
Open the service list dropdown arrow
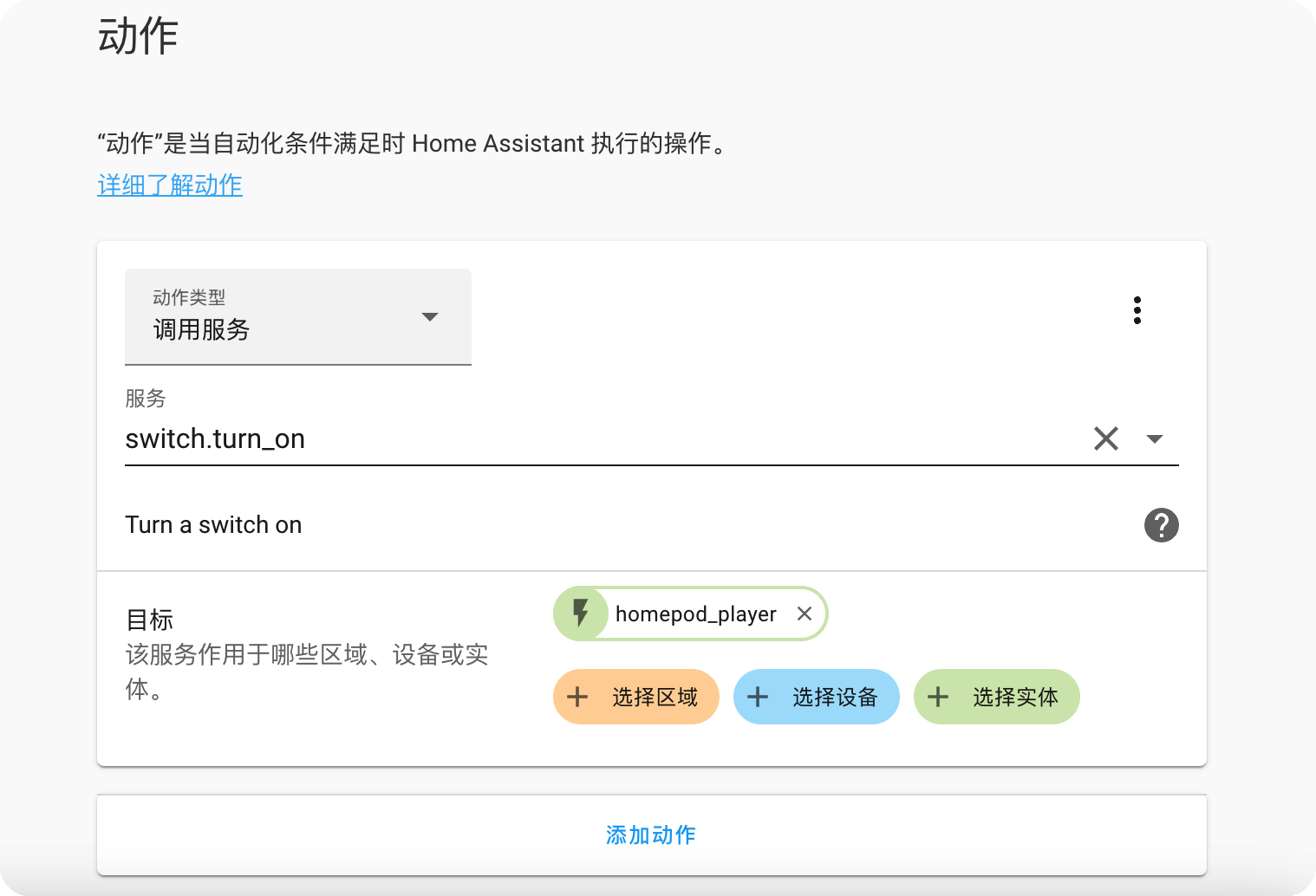point(1154,438)
